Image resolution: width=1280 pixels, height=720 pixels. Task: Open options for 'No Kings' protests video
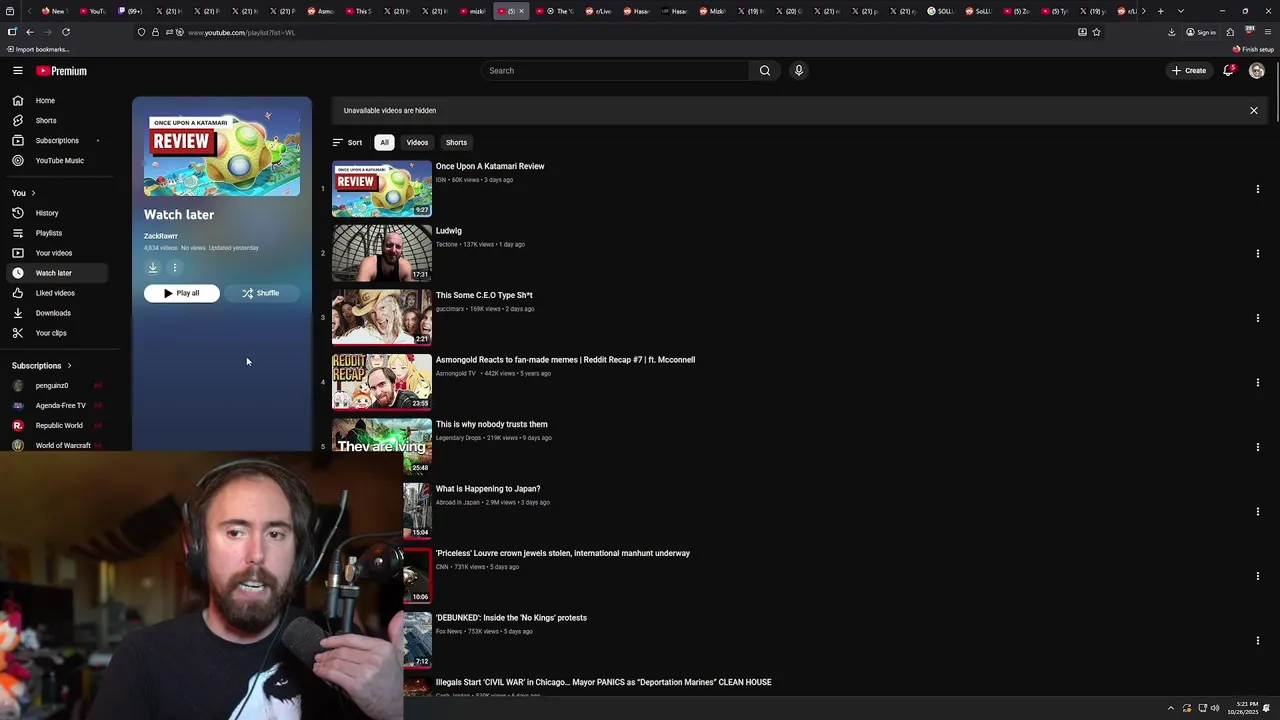pyautogui.click(x=1257, y=641)
